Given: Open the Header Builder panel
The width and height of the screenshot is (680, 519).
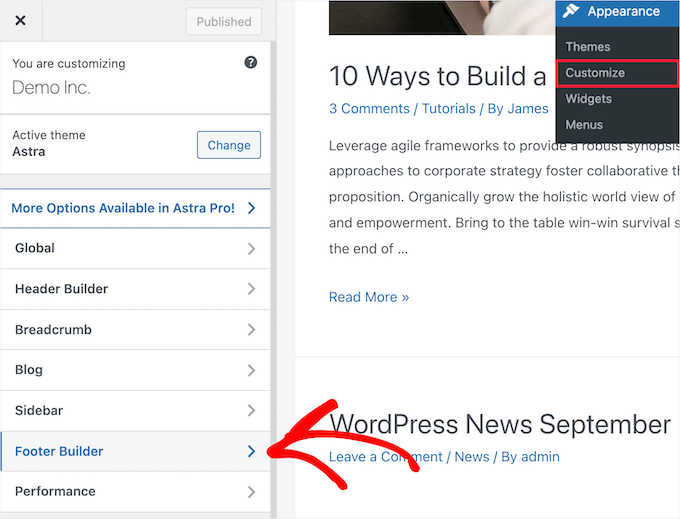Looking at the screenshot, I should [x=135, y=289].
